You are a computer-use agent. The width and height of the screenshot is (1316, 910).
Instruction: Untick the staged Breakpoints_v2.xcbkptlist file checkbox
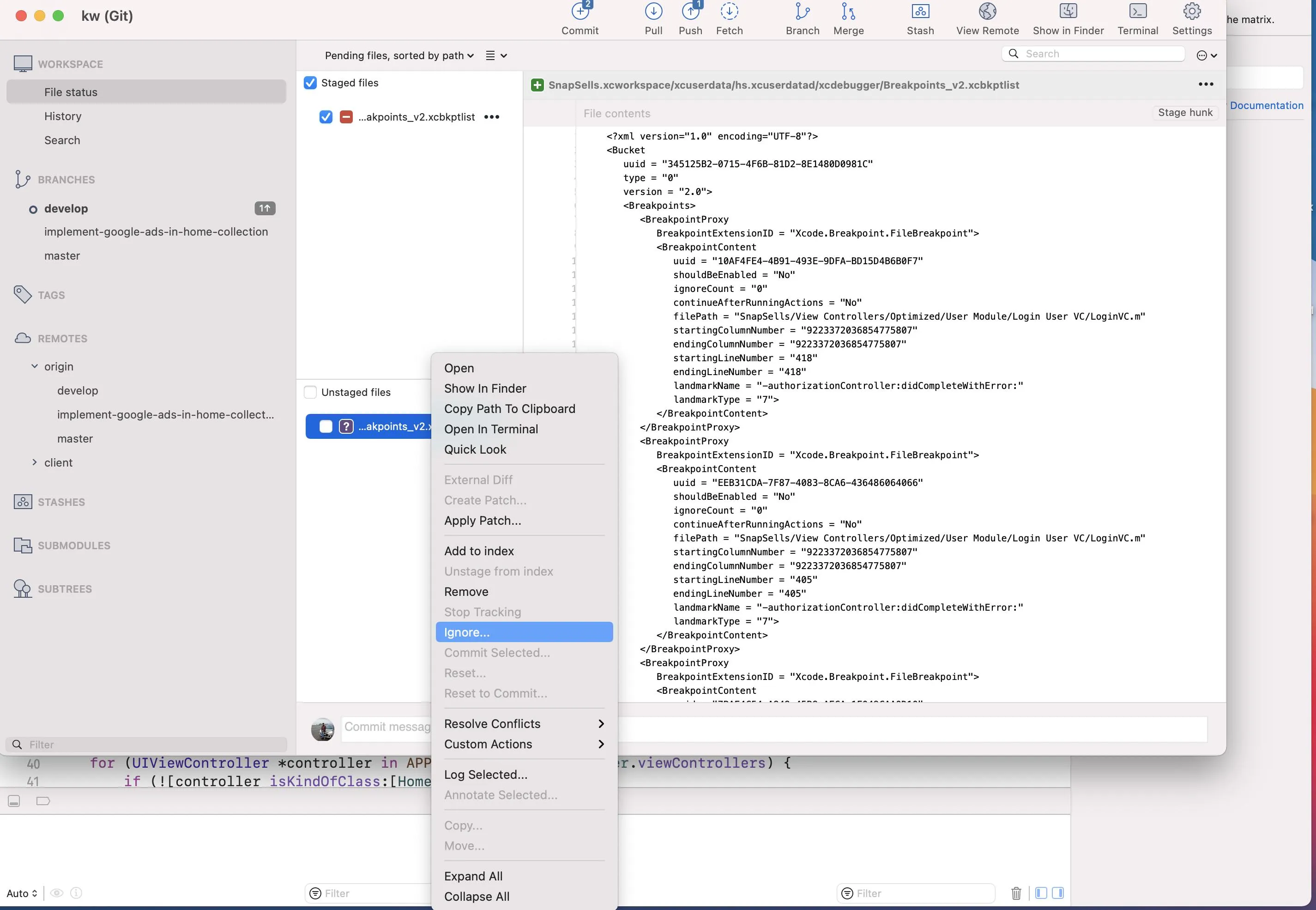(x=326, y=117)
